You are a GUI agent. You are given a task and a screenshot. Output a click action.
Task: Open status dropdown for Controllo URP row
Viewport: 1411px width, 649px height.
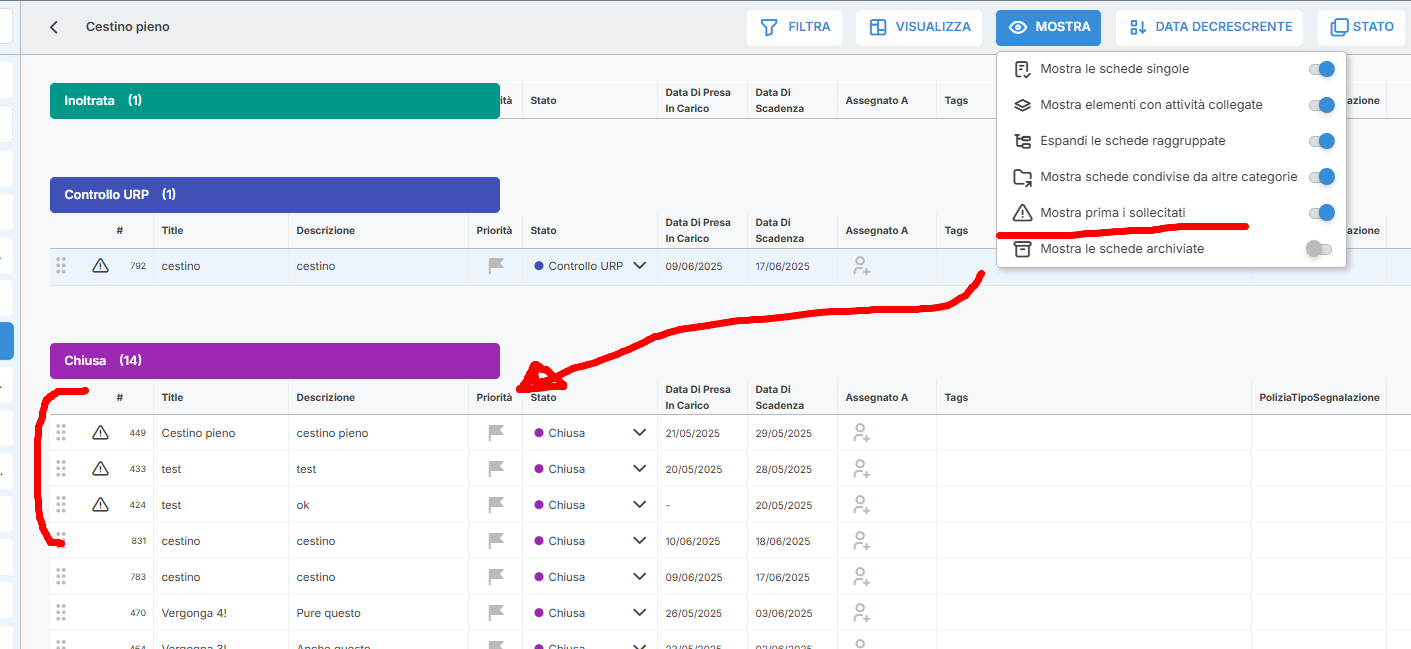tap(639, 266)
